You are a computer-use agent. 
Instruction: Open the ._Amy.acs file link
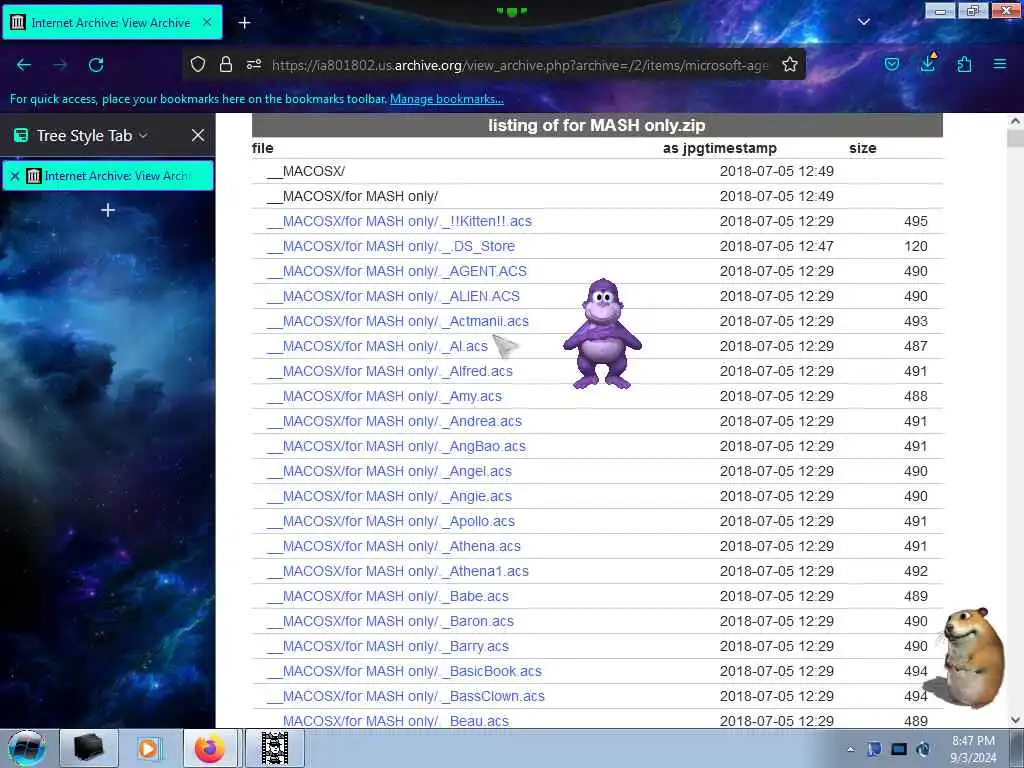384,396
